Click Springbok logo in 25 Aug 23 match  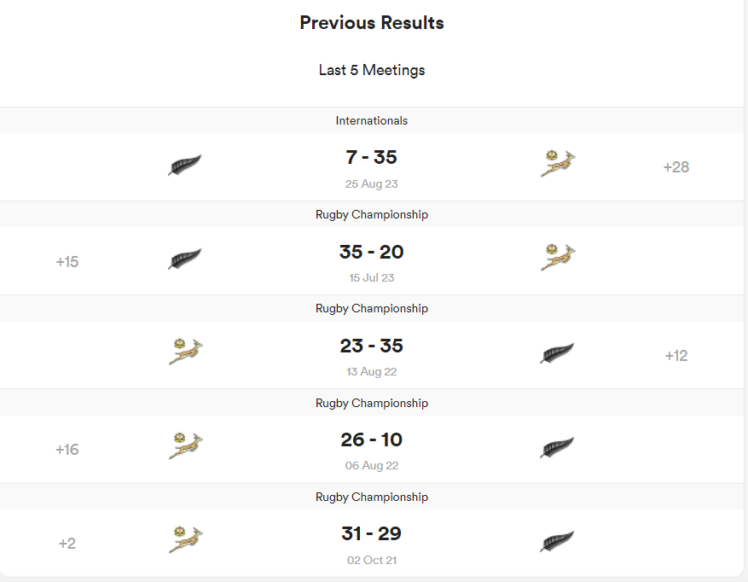coord(557,163)
